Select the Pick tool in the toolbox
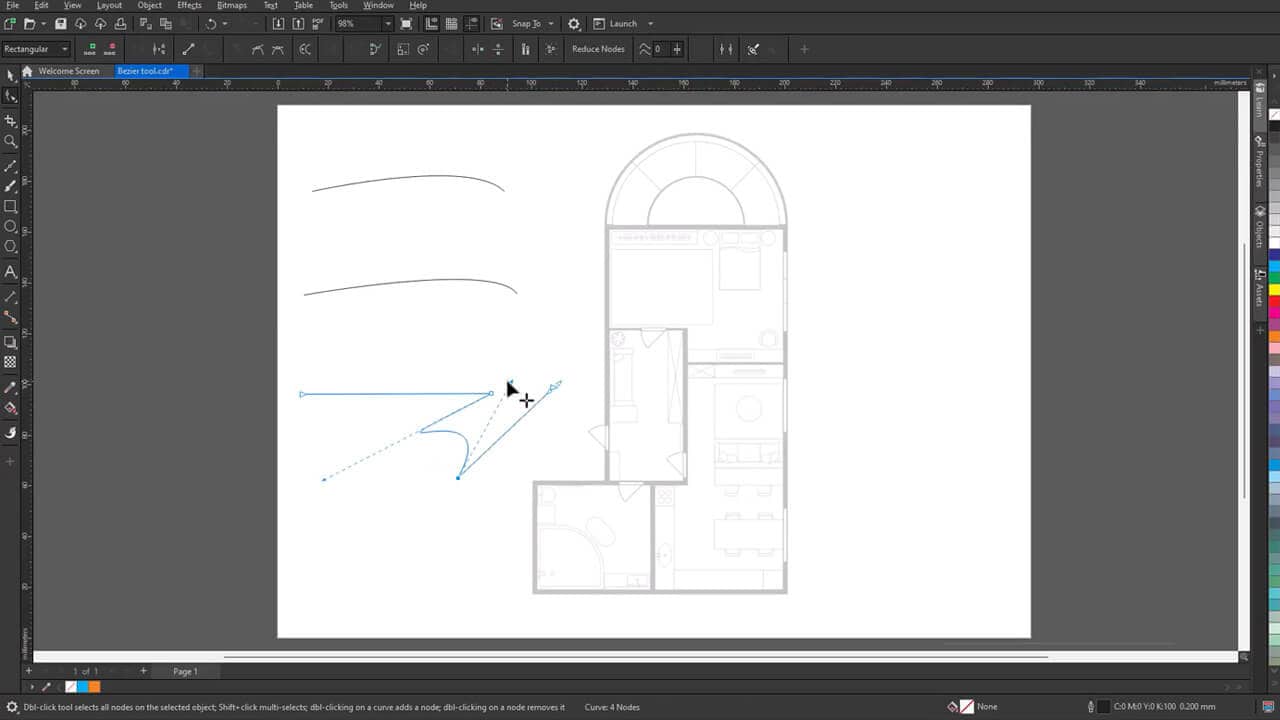Screen dimensions: 1280x720 10,75
